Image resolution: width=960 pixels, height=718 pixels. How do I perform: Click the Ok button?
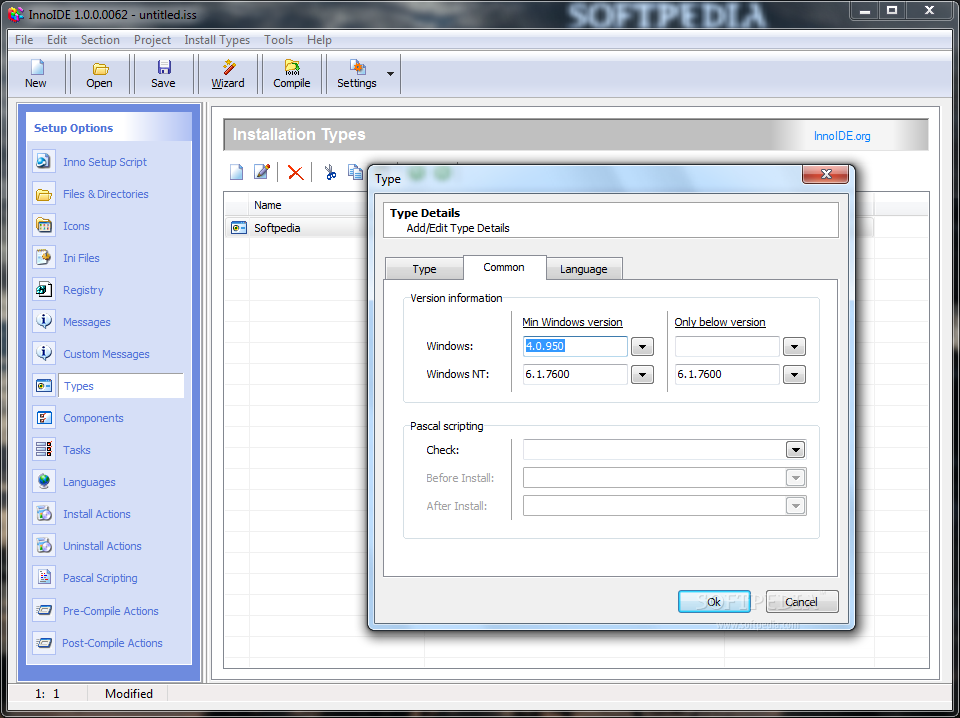click(714, 602)
